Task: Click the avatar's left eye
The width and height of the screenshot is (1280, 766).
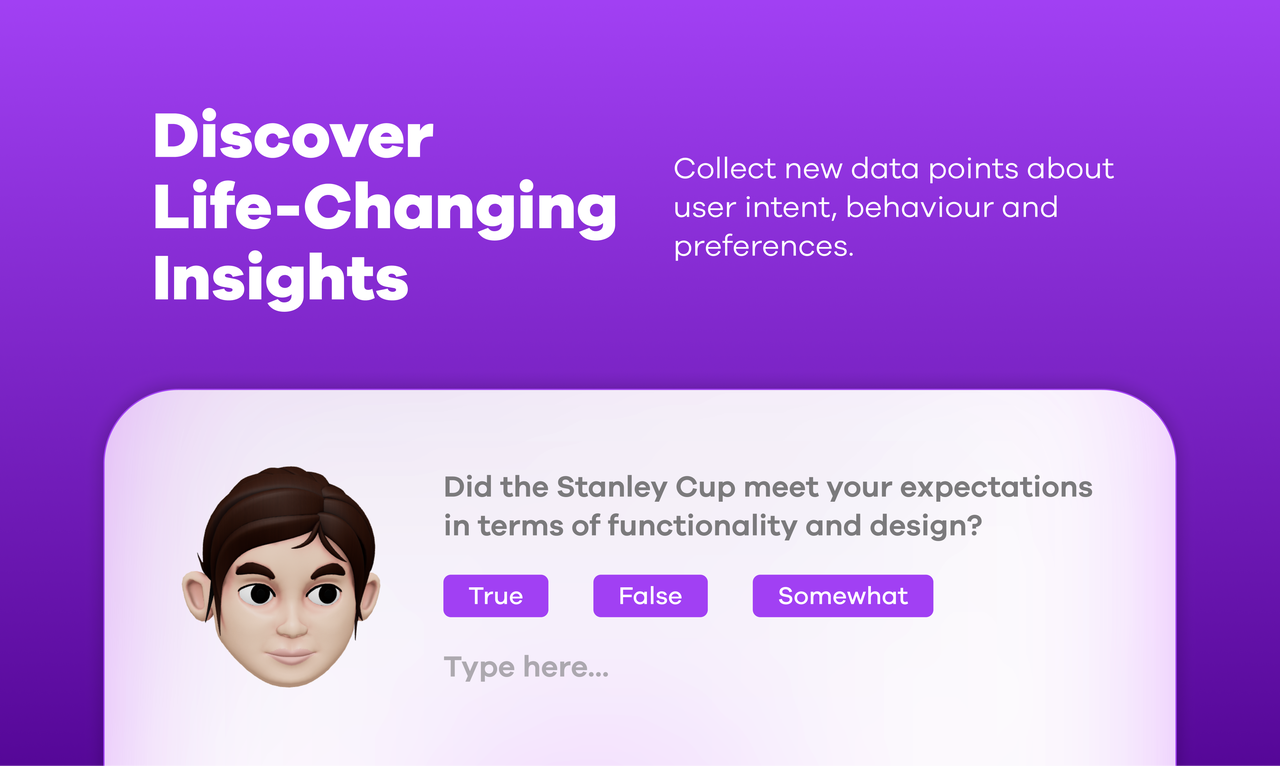Action: click(x=259, y=594)
